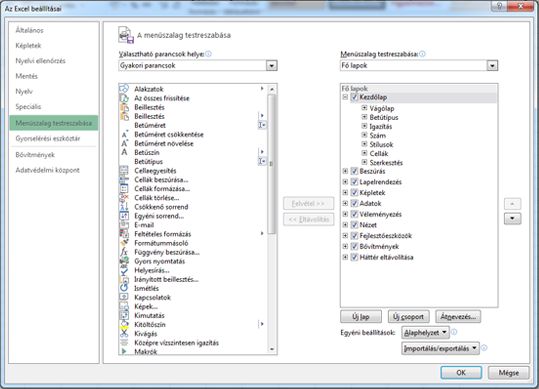Screen dimensions: 539x389
Task: Open the Adatvédelmi központ category
Action: pos(47,170)
